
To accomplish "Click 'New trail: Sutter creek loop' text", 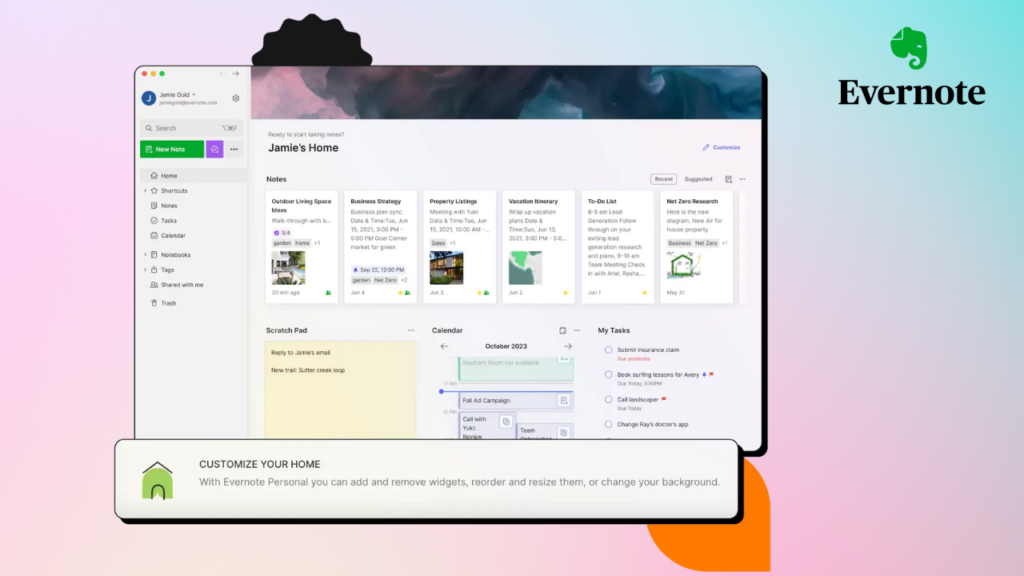I will tap(308, 370).
